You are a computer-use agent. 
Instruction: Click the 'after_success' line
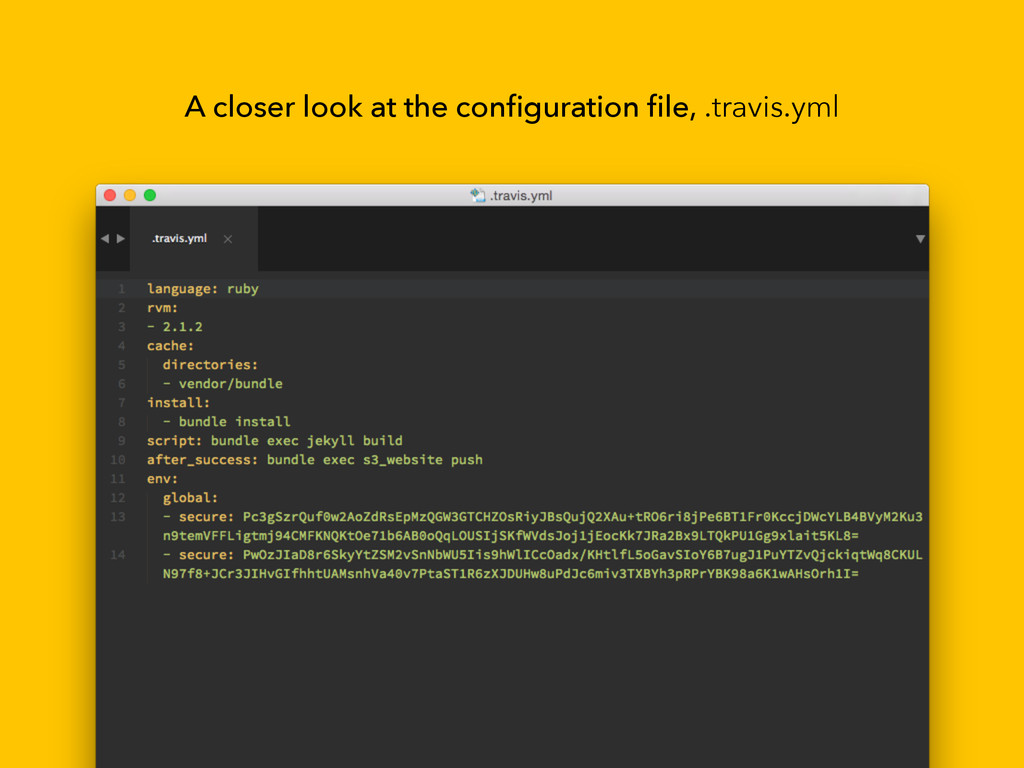[x=315, y=459]
